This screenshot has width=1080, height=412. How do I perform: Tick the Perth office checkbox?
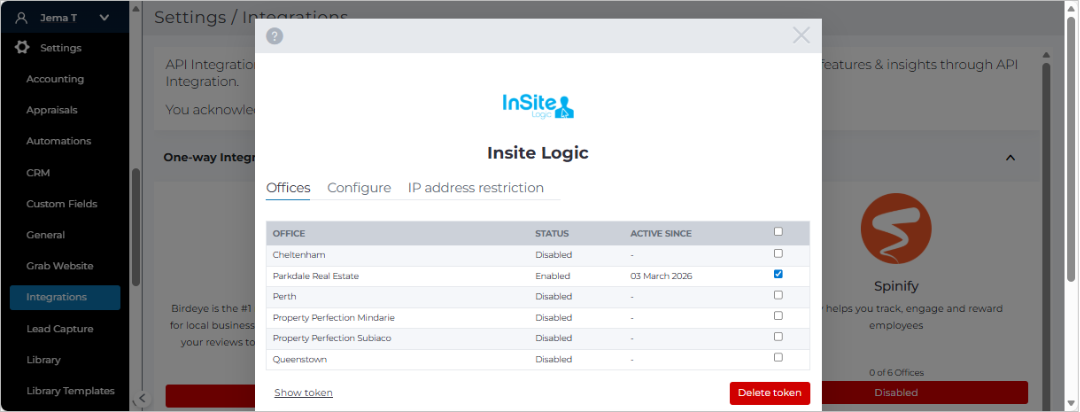coord(778,295)
